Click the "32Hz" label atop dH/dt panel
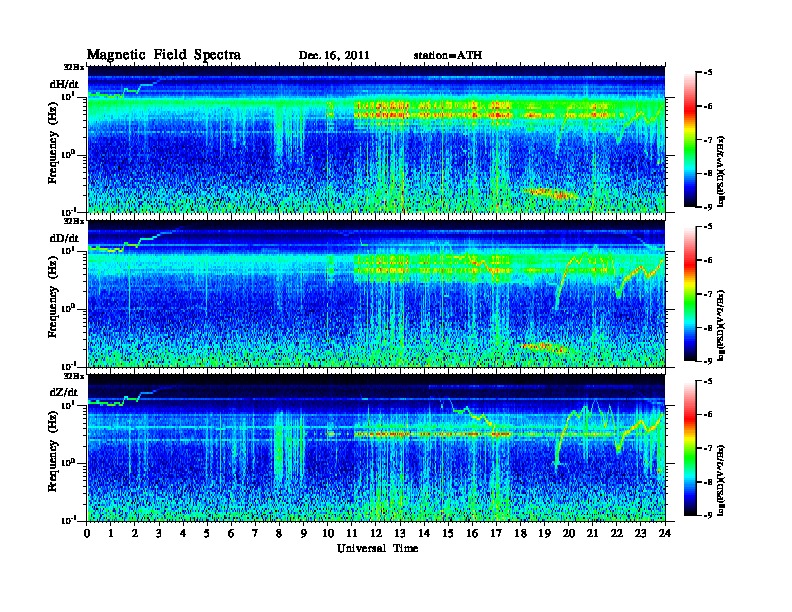 click(74, 67)
